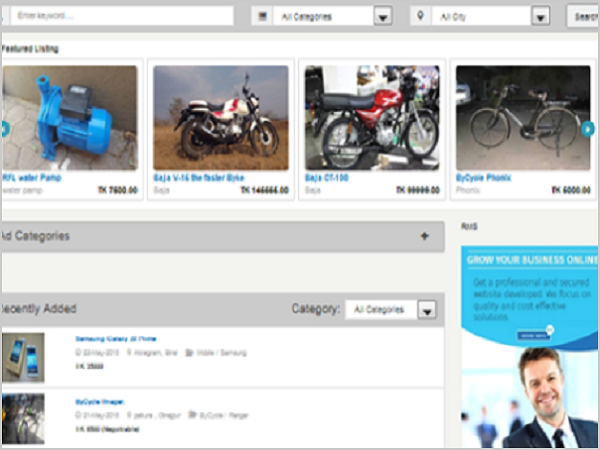
Task: Open the Recently Added category filter dropdown
Action: pyautogui.click(x=390, y=309)
